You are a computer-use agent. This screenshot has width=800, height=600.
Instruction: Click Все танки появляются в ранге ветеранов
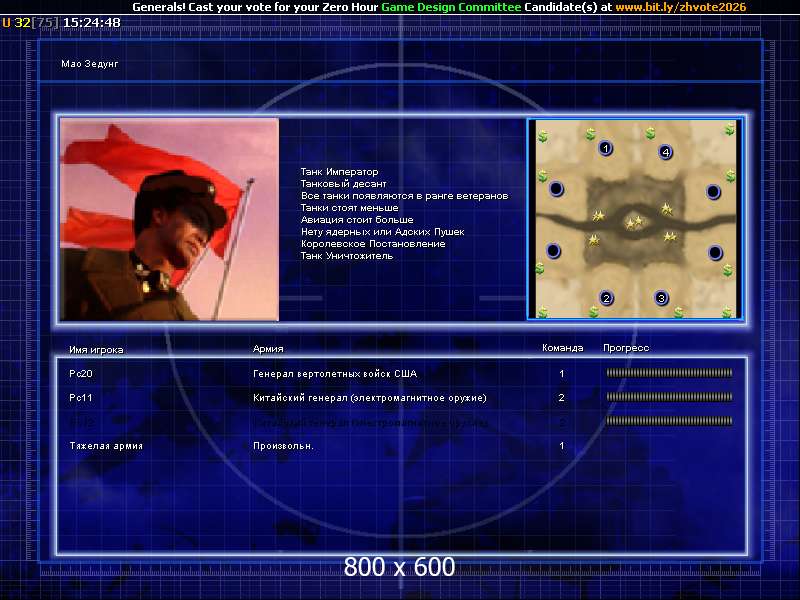(405, 196)
